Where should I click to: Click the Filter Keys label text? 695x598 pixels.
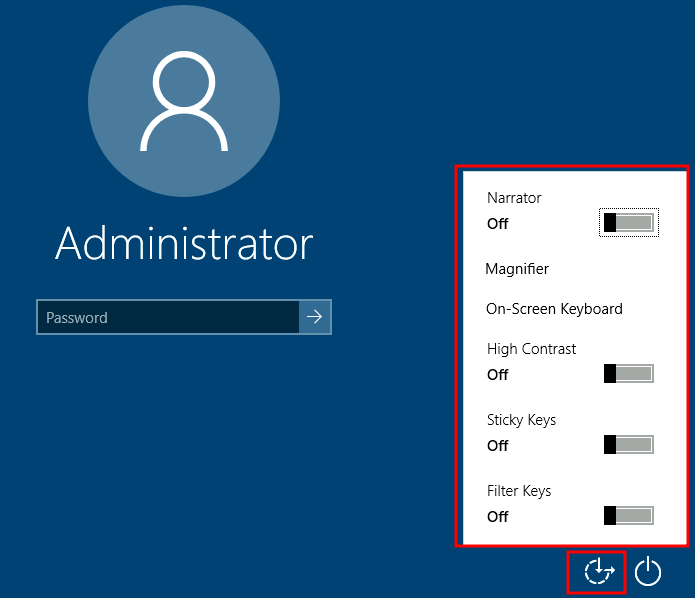519,491
